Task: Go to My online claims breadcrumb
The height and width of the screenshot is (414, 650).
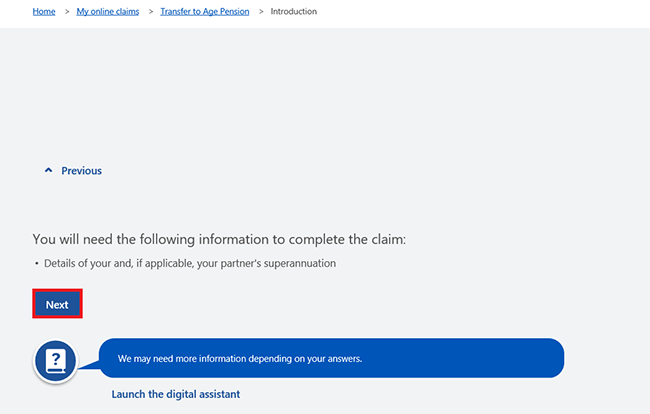Action: click(108, 12)
